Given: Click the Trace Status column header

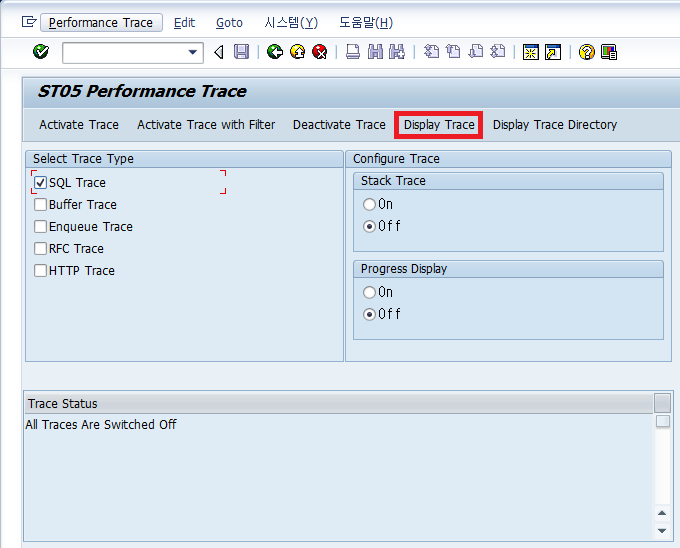Looking at the screenshot, I should 339,404.
